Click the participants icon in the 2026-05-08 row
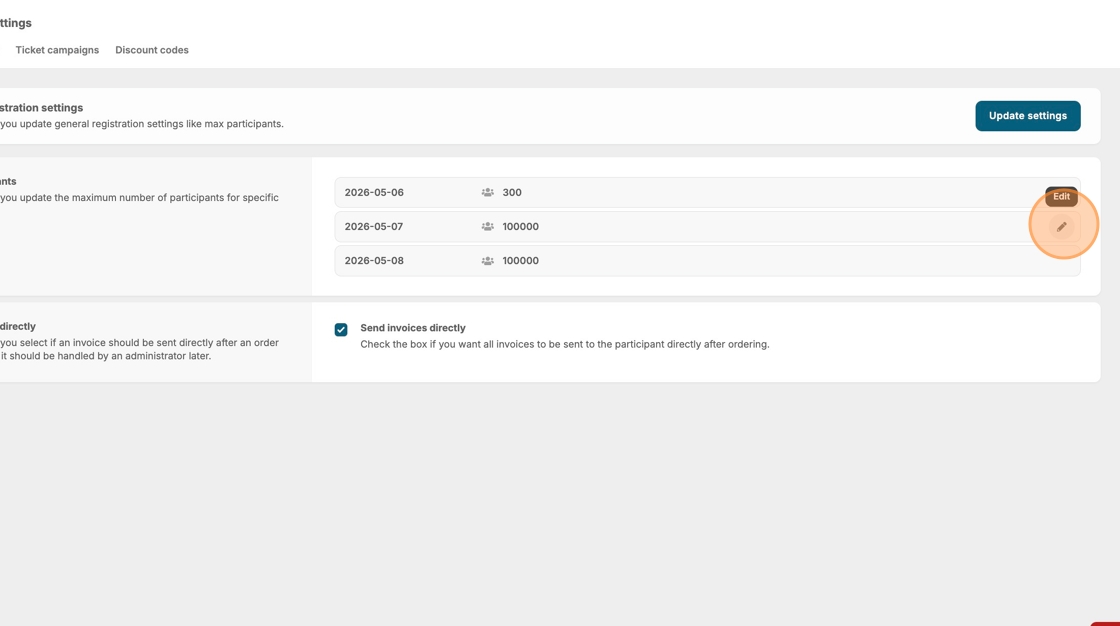Viewport: 1120px width, 626px height. [x=488, y=261]
